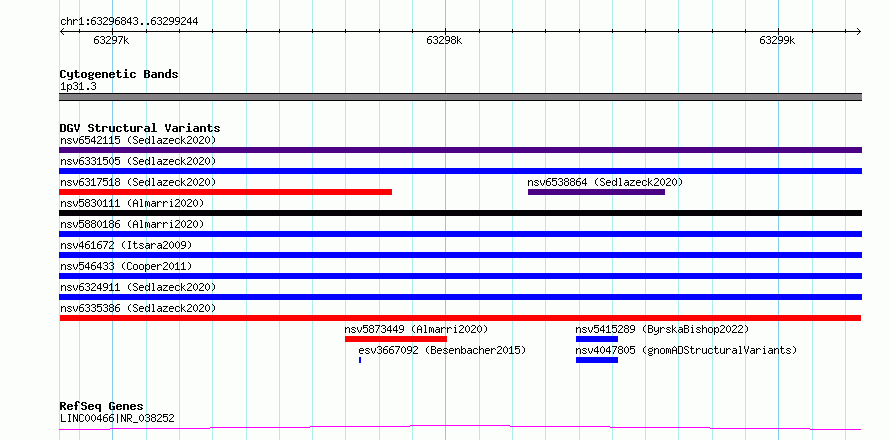Click label nsv4047805 (gnomADStructuralVariants)

point(686,350)
